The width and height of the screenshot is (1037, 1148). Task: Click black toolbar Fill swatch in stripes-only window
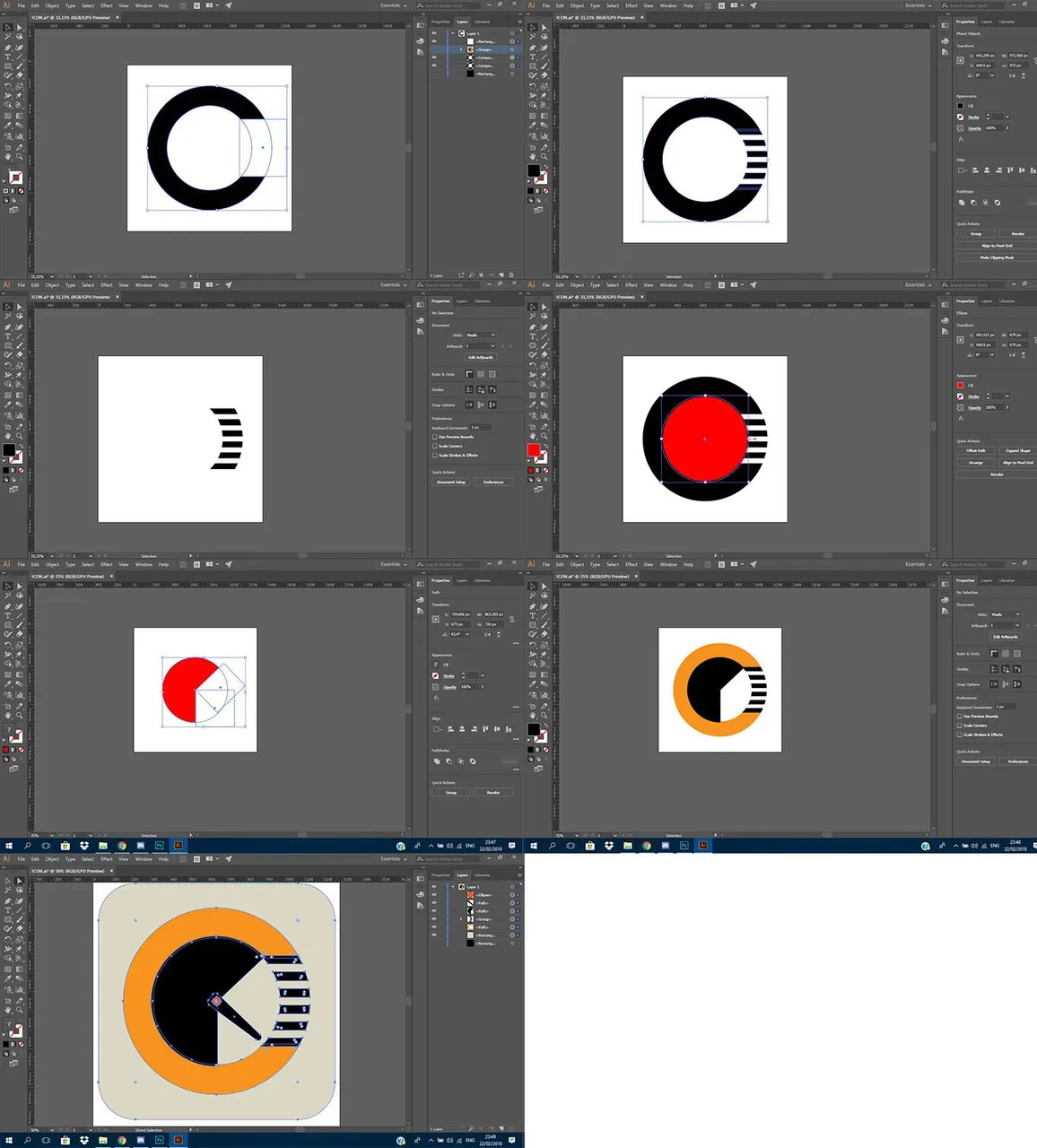[x=8, y=449]
